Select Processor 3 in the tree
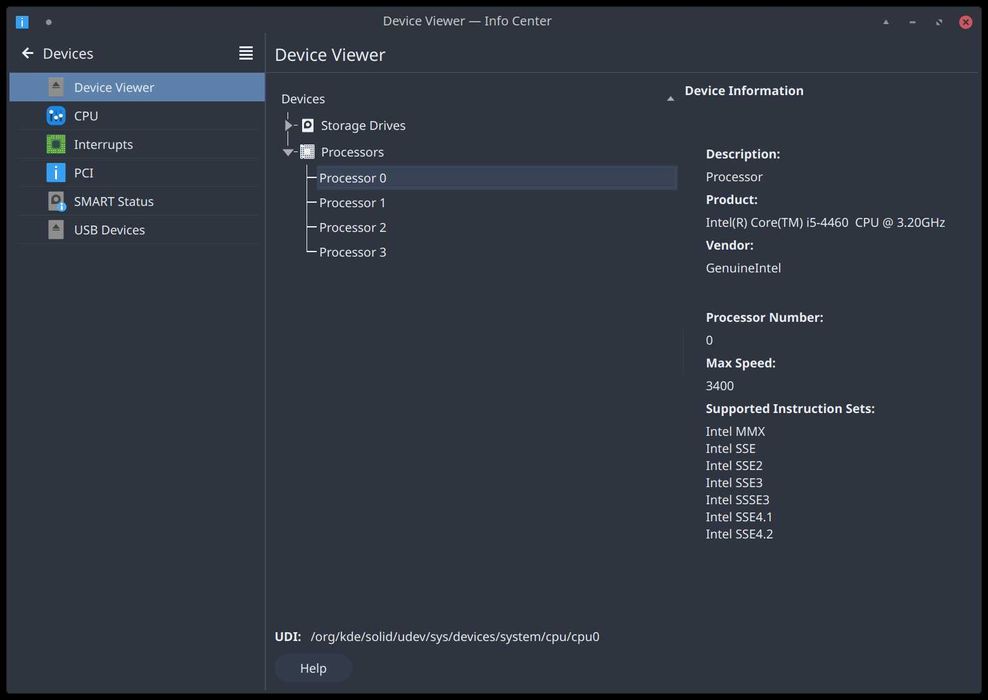Screen dimensions: 988x700 [x=353, y=252]
